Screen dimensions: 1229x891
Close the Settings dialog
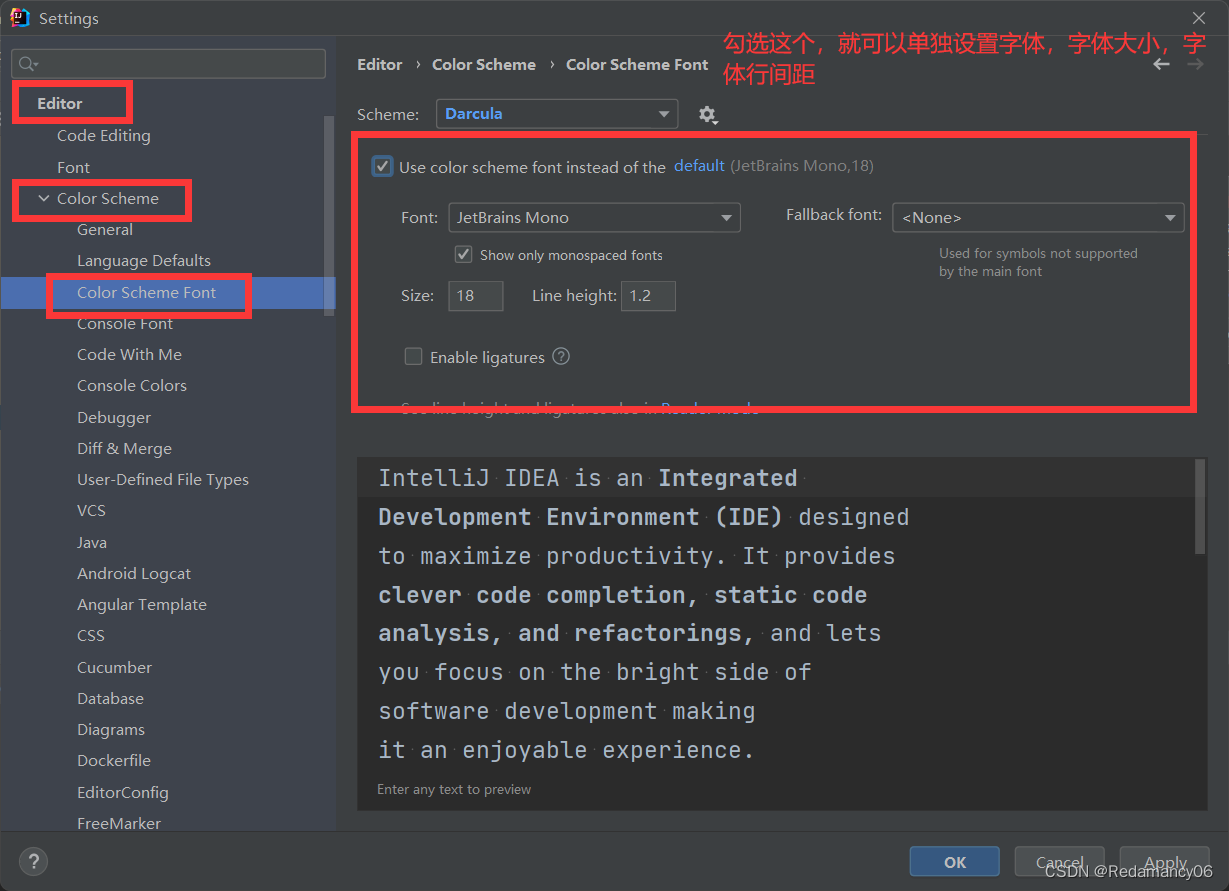[x=1199, y=18]
